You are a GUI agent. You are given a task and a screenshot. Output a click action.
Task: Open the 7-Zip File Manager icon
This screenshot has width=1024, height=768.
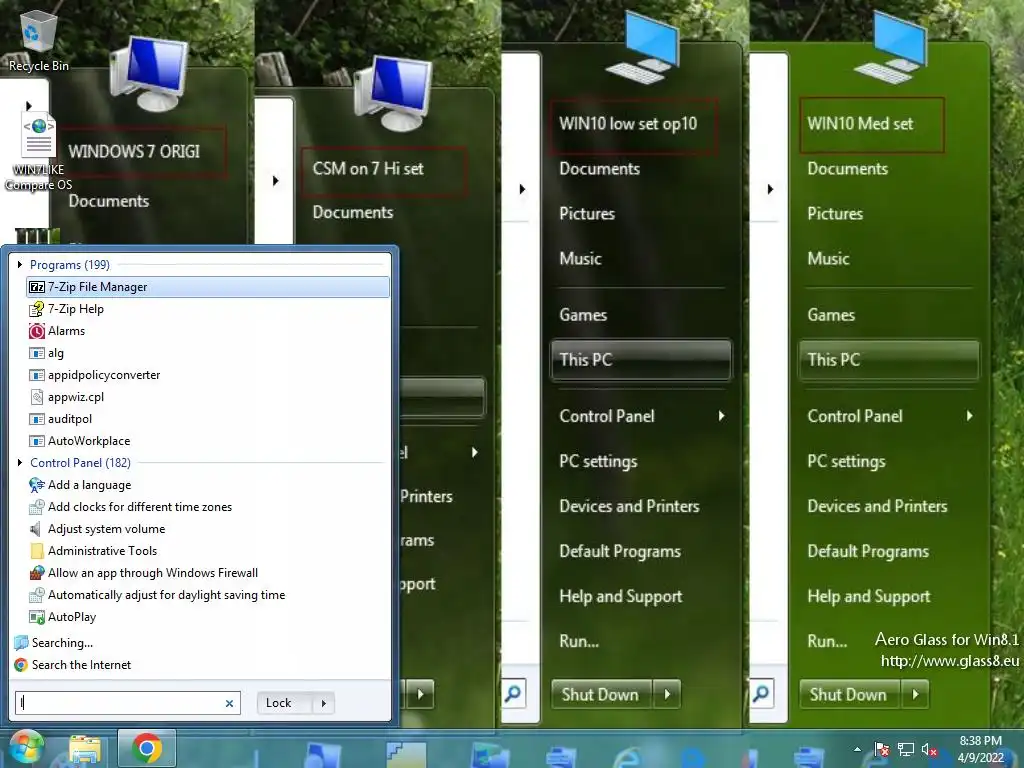(37, 287)
